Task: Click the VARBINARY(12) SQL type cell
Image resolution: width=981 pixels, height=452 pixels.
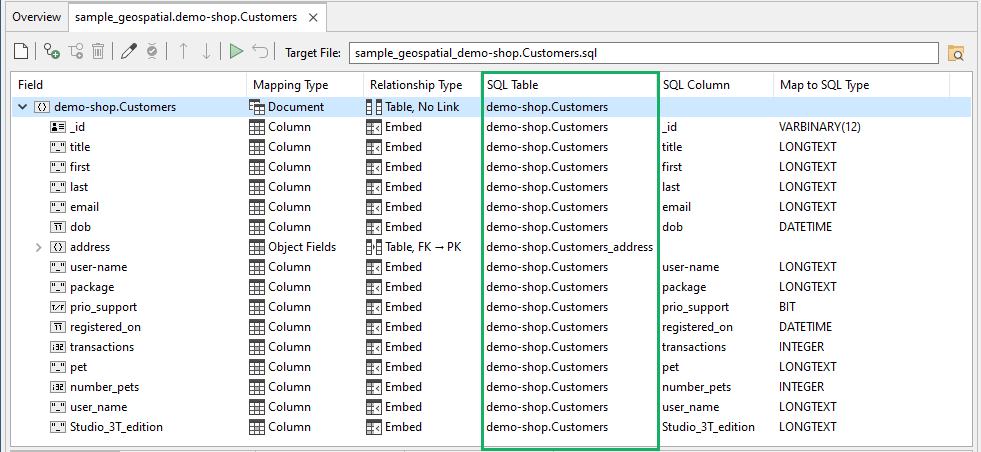Action: [819, 127]
